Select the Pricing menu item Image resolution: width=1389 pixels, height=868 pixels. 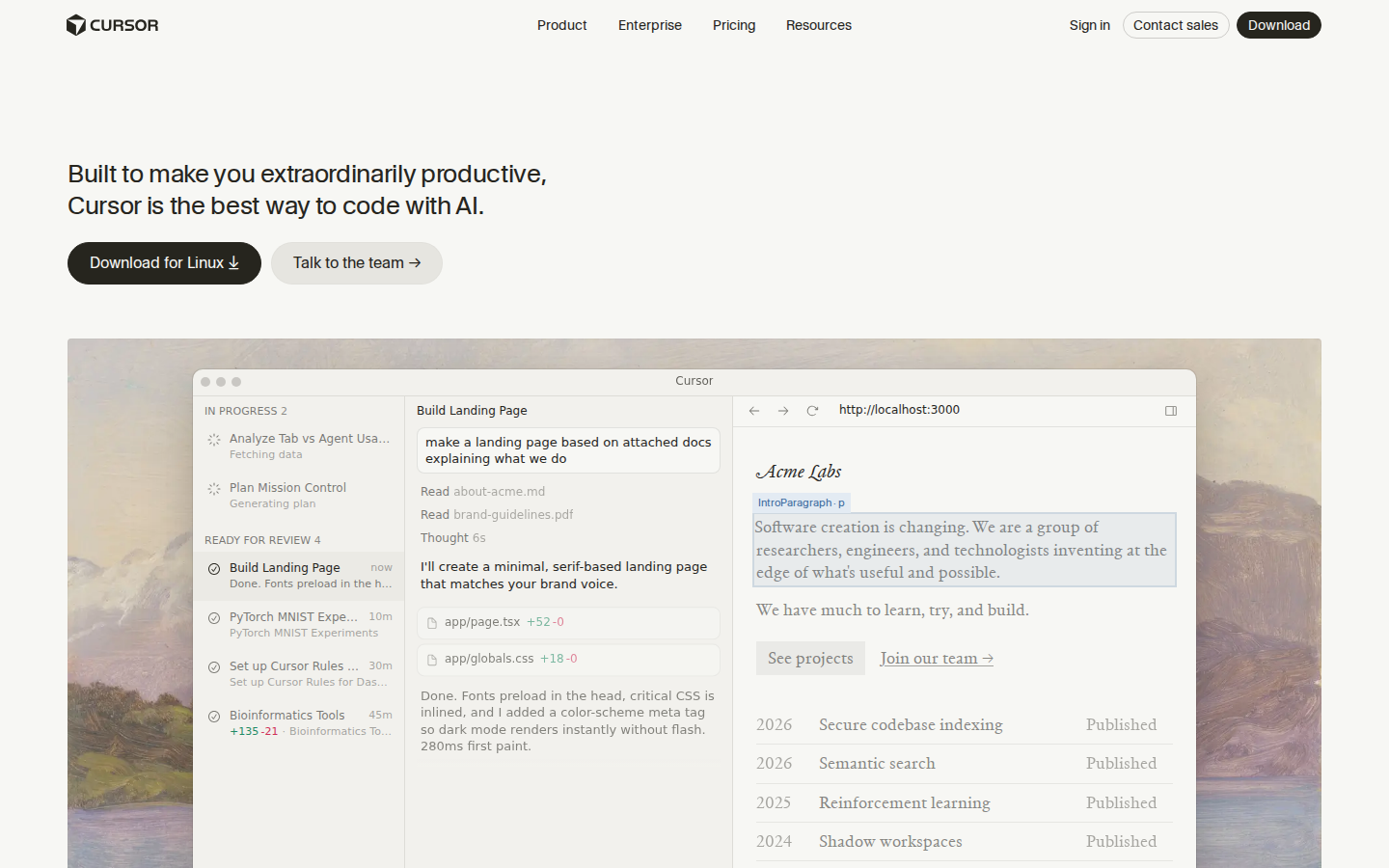point(733,25)
